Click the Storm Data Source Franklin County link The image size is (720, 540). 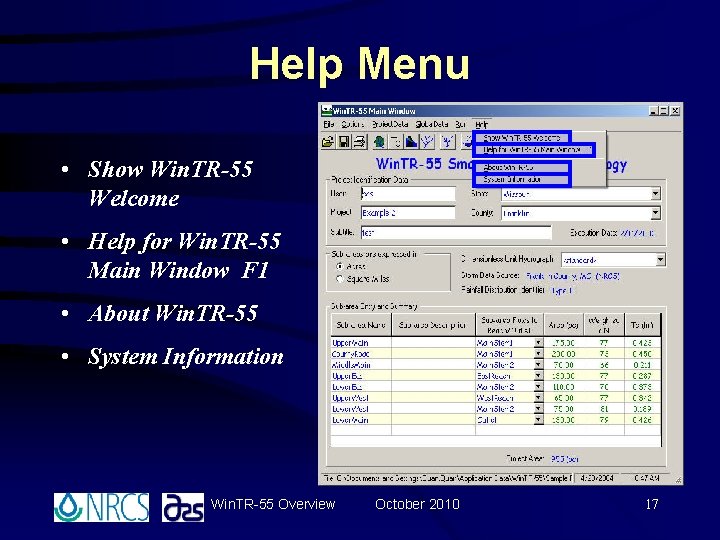[573, 276]
